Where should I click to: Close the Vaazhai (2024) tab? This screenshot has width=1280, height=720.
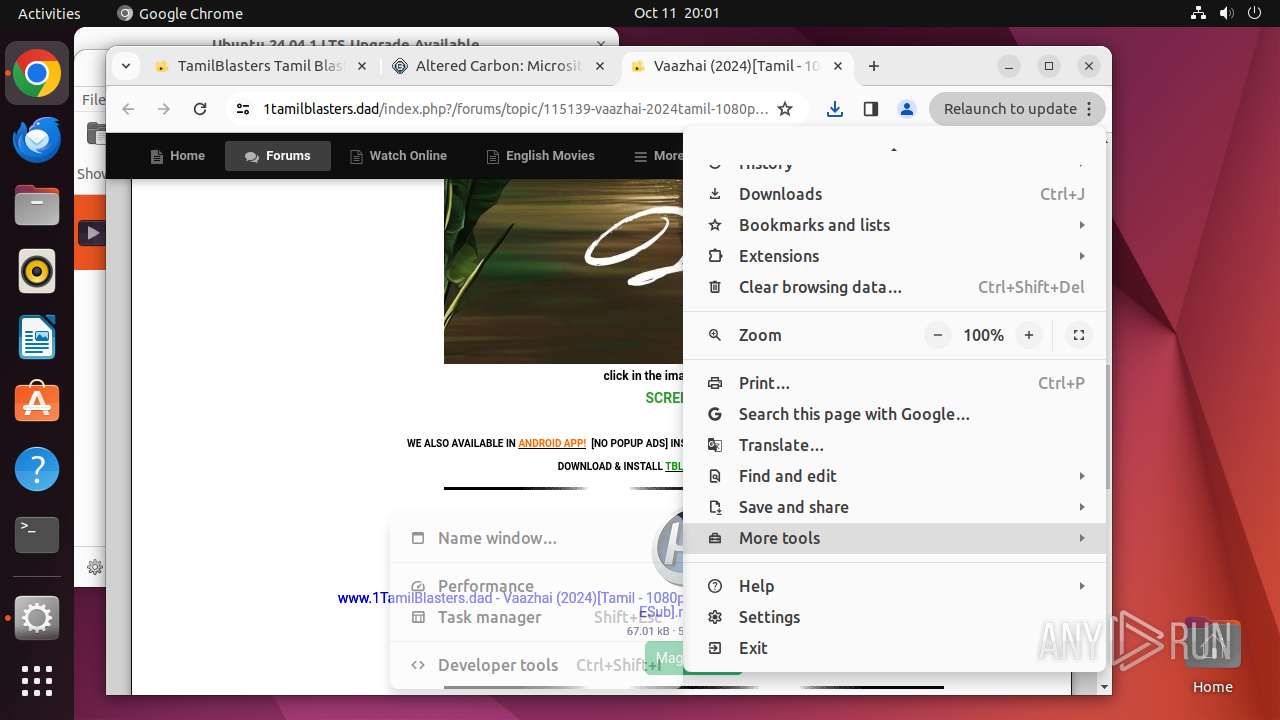click(x=838, y=66)
